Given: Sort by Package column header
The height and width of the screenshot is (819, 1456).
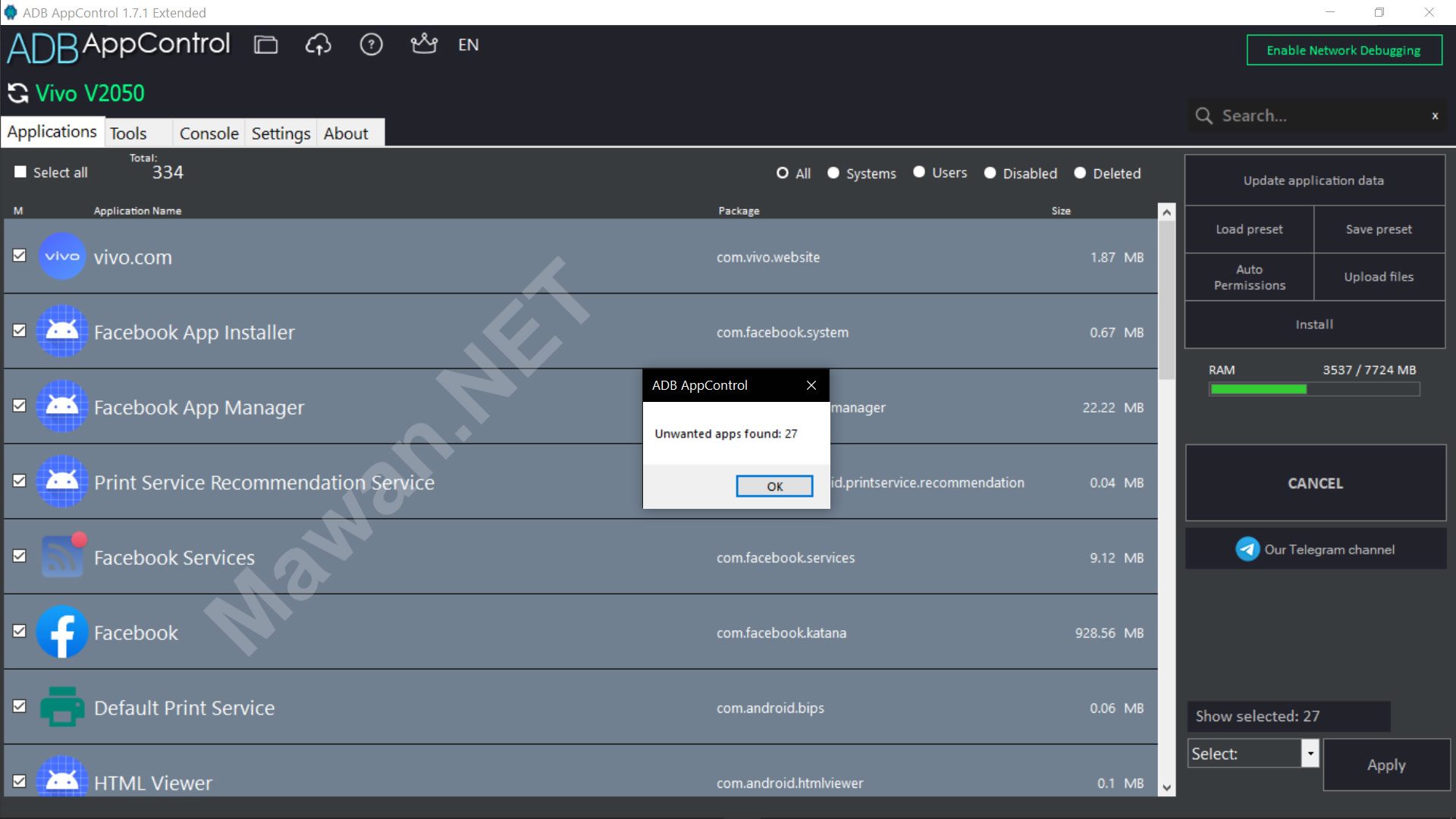Looking at the screenshot, I should (x=739, y=211).
